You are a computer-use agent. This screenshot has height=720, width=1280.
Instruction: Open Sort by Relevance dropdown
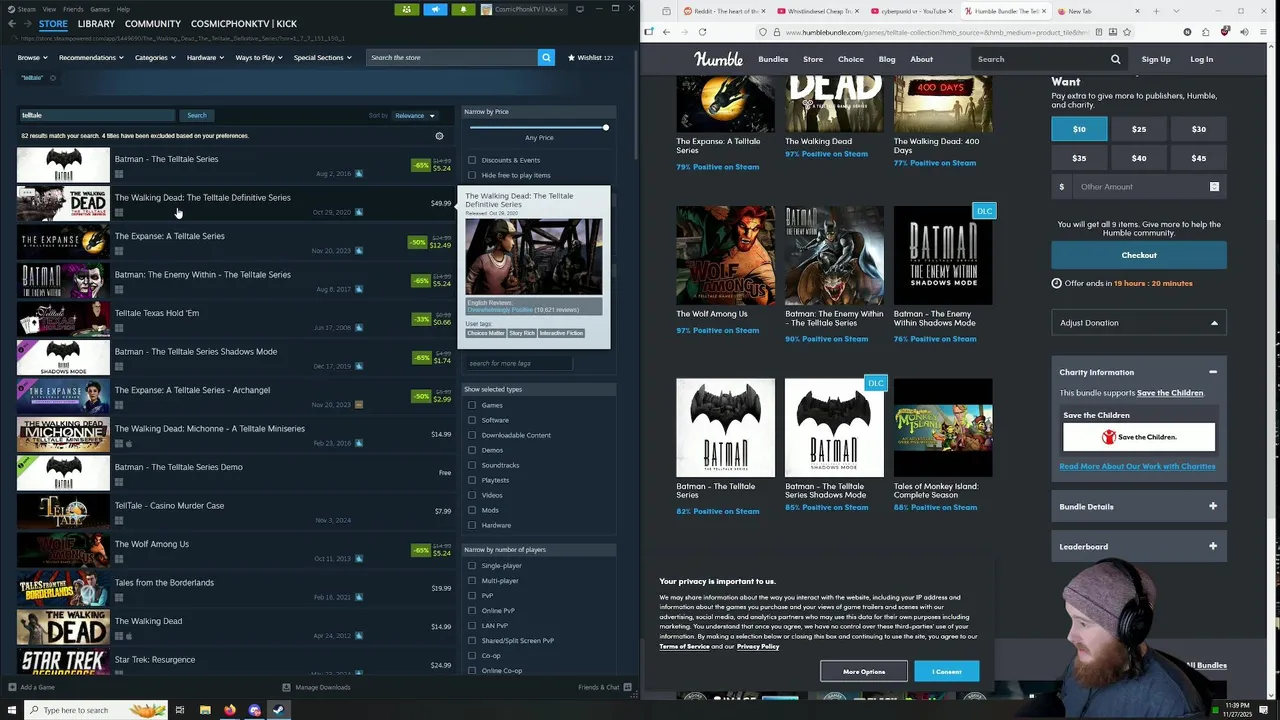point(414,115)
